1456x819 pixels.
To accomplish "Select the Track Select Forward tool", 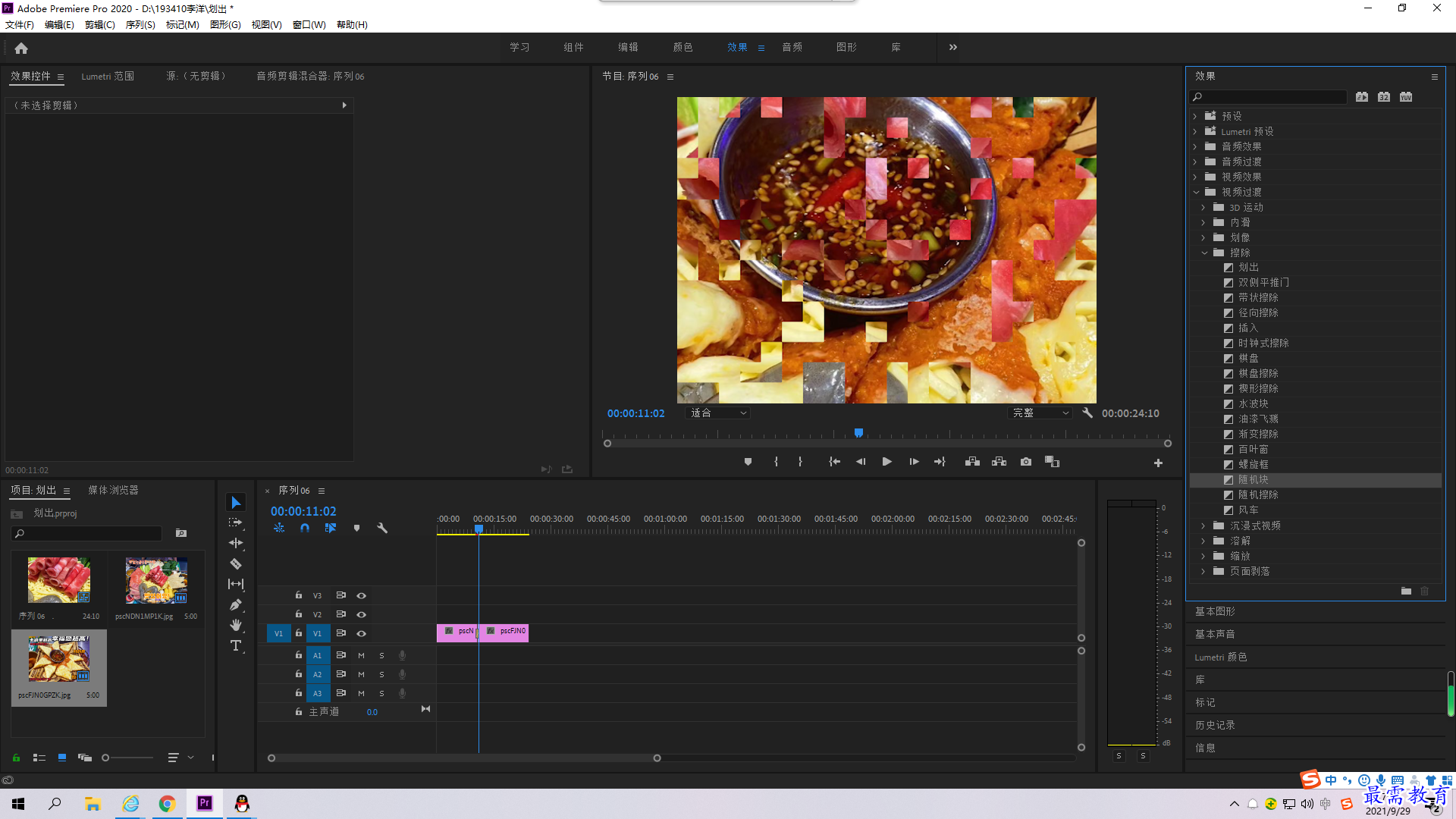I will pos(236,522).
